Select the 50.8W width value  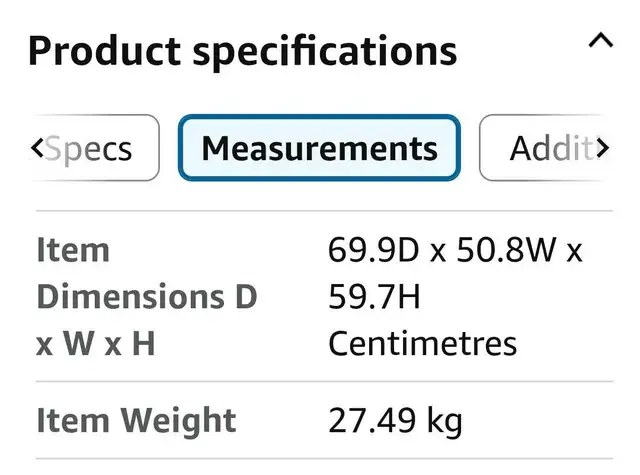(x=506, y=250)
